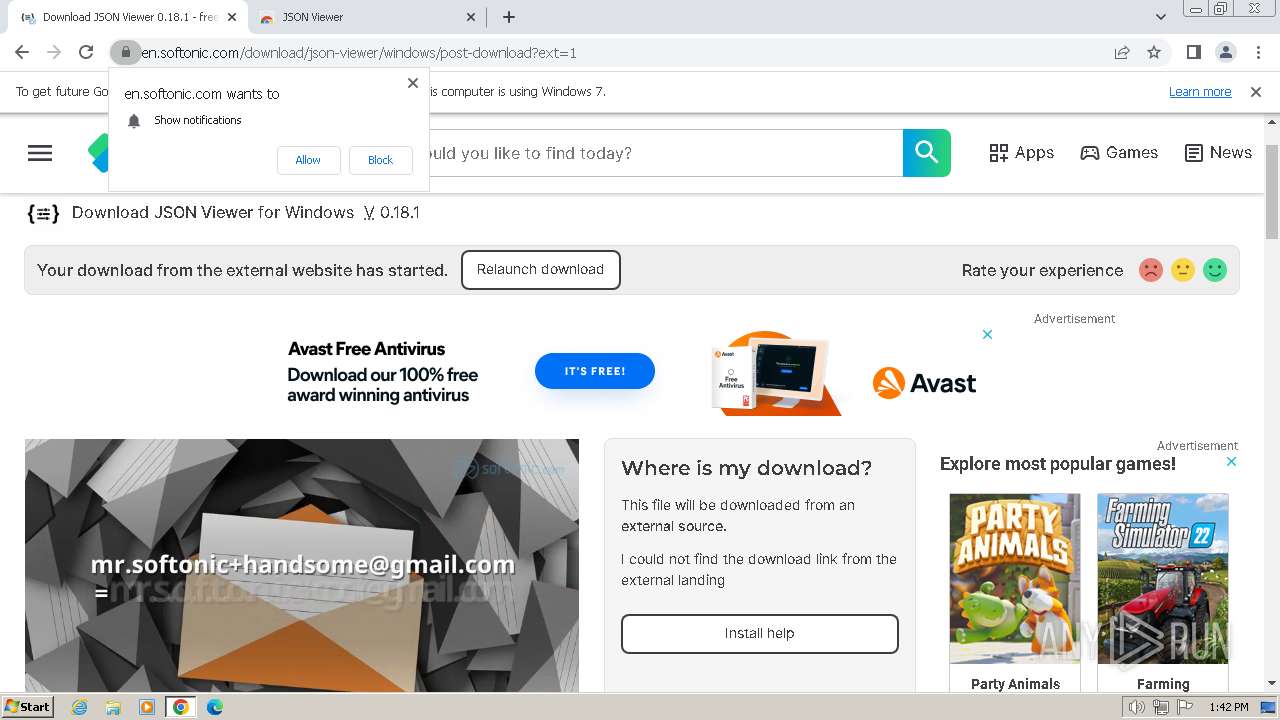Click the scrollbar down arrow
This screenshot has height=720, width=1280.
point(1272,683)
